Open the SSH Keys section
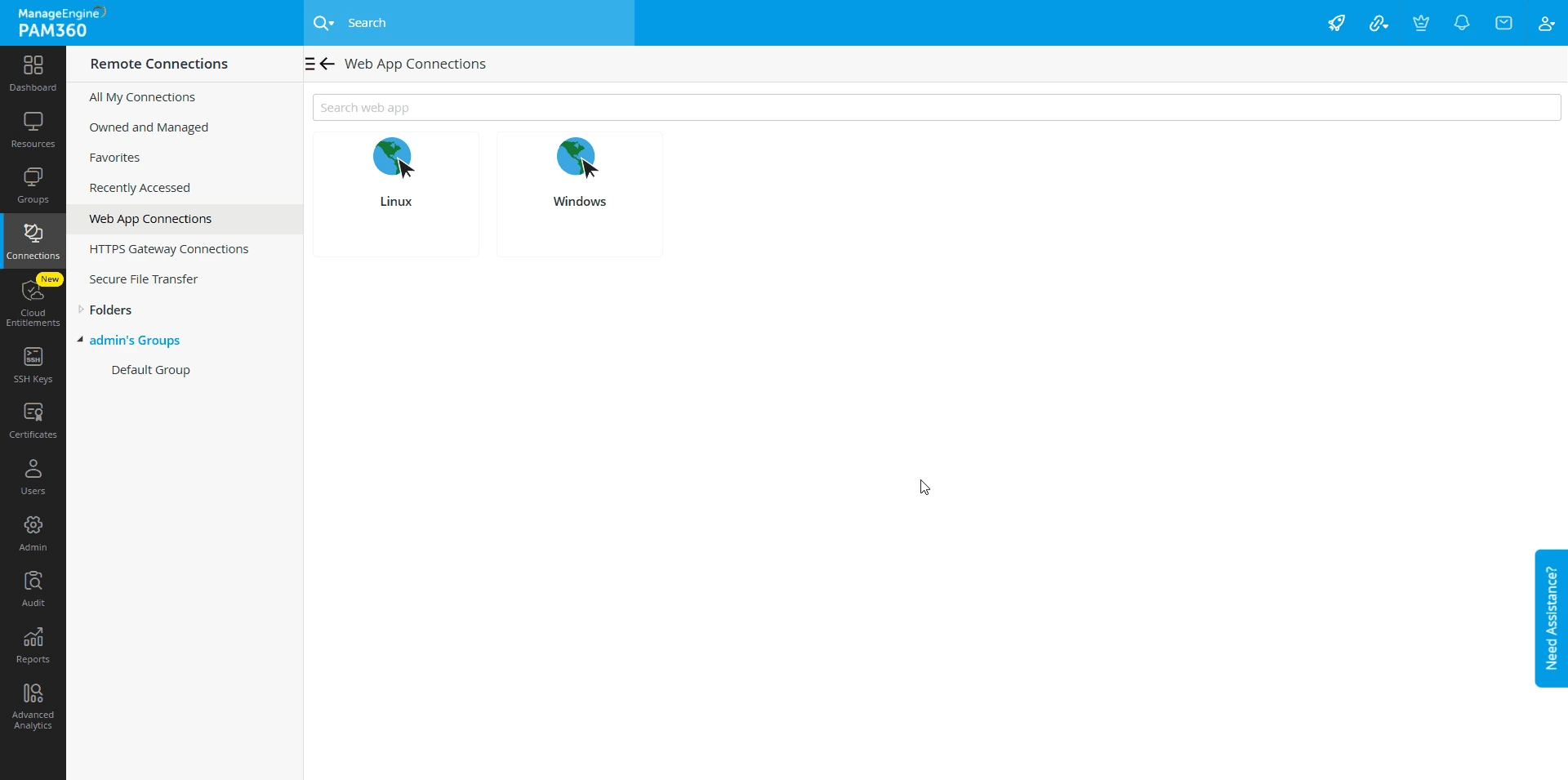Viewport: 1568px width, 780px height. coord(33,365)
